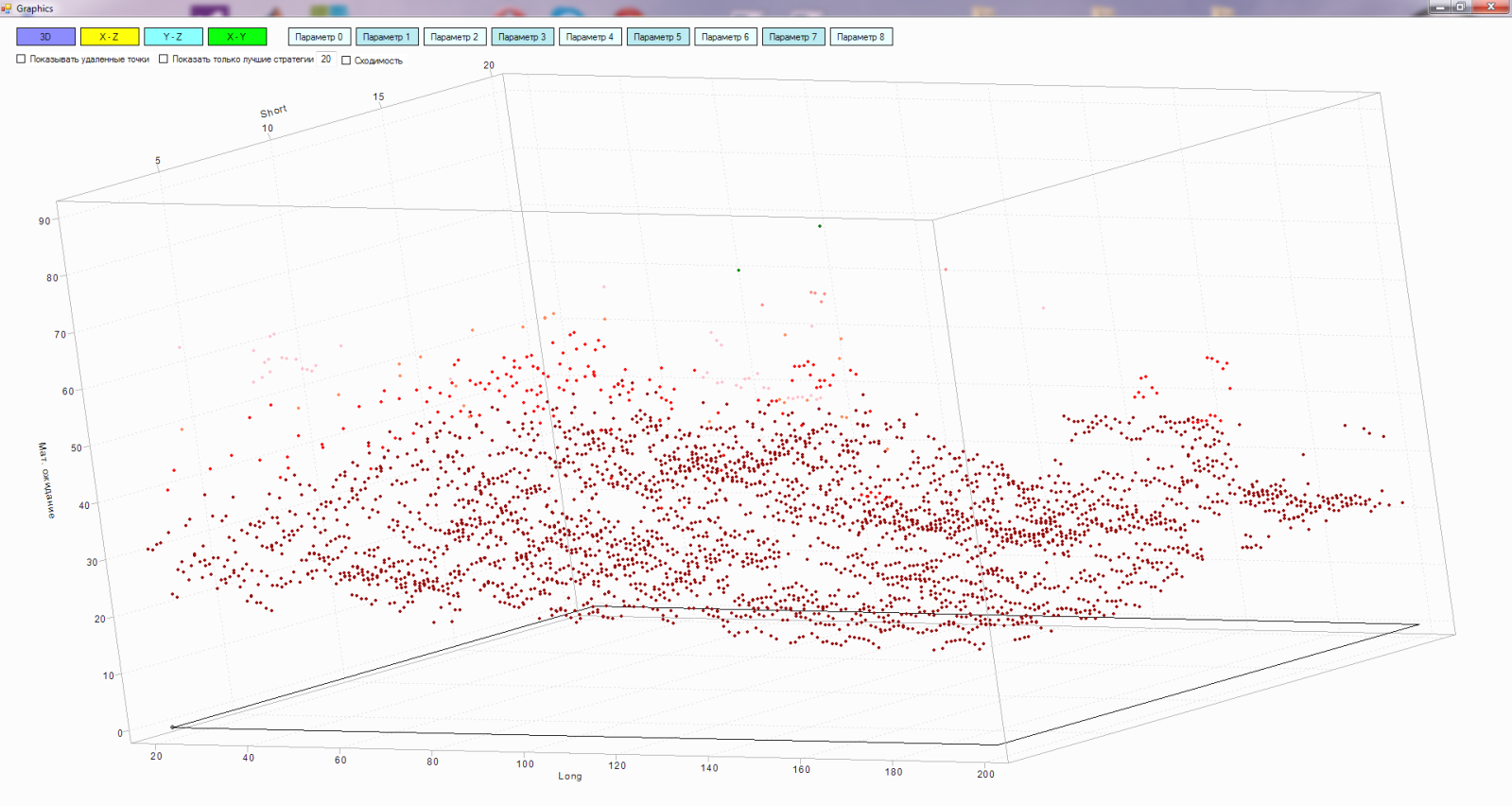Click the Graphics window icon
Viewport: 1512px width, 806px height.
[x=7, y=9]
